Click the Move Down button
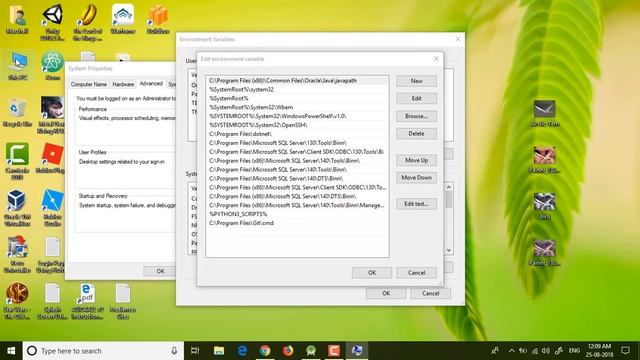Image resolution: width=640 pixels, height=360 pixels. tap(416, 178)
